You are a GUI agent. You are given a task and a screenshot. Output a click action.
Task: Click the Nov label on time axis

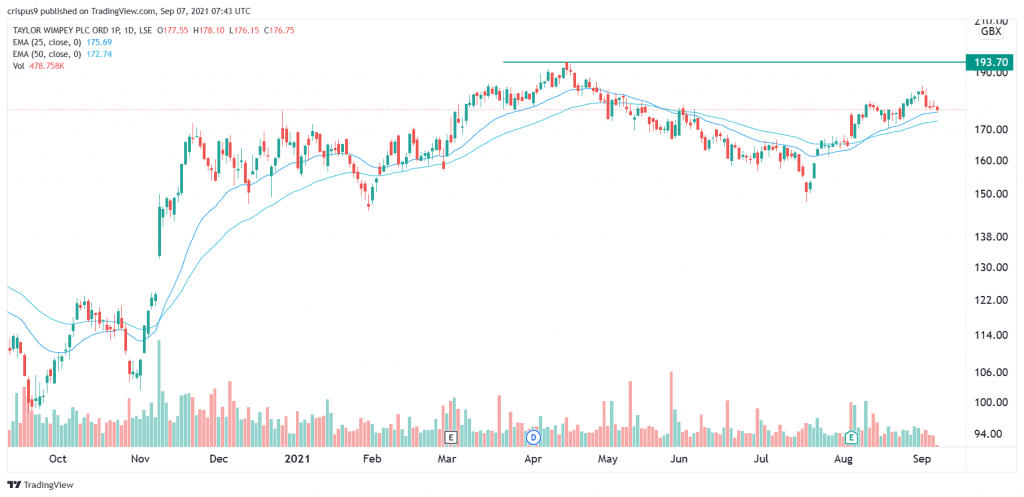[142, 458]
